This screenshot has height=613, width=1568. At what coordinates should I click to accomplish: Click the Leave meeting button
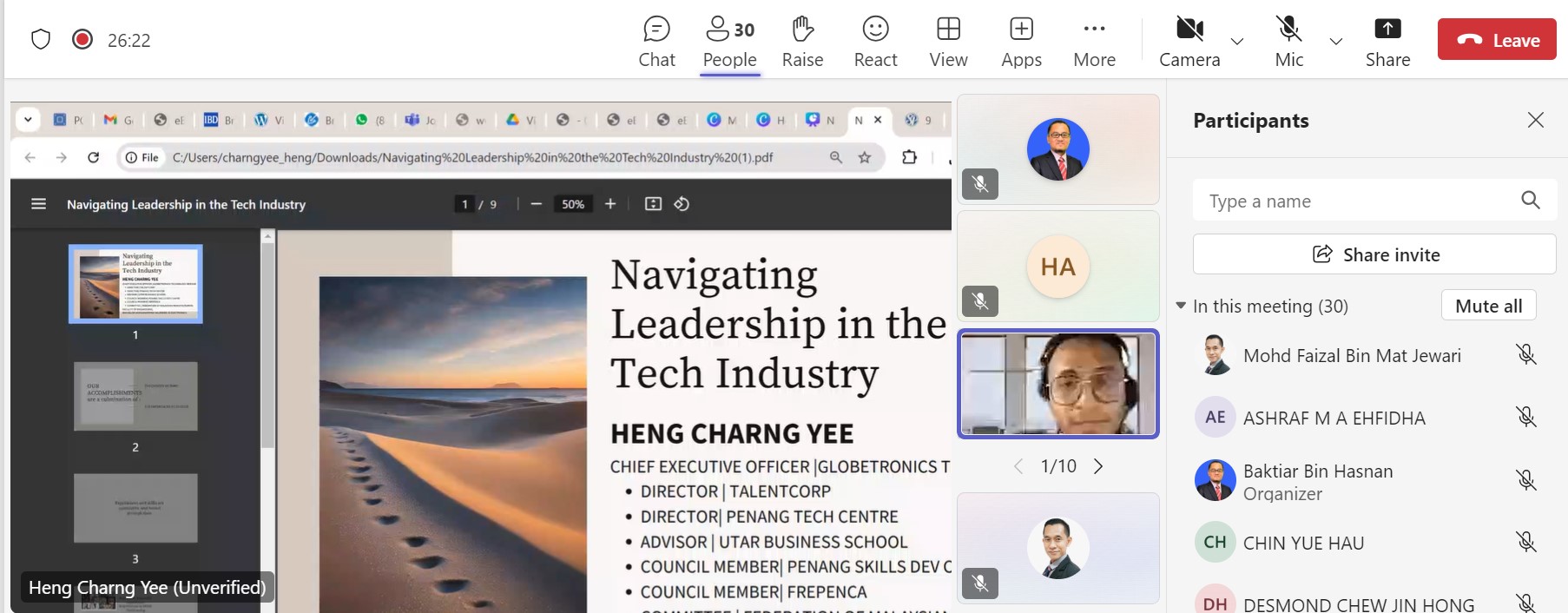(1497, 40)
